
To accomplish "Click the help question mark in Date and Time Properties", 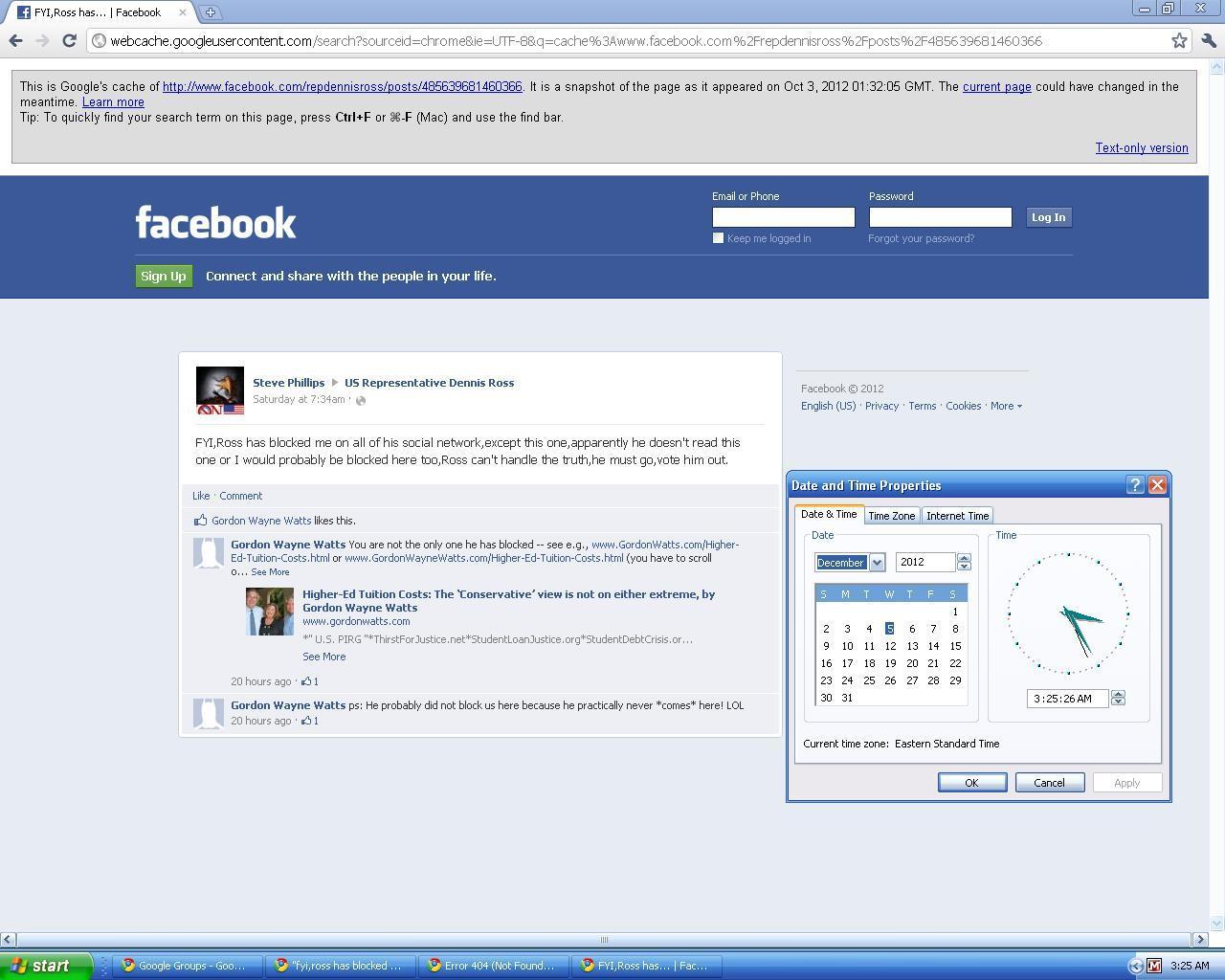I will (x=1135, y=485).
